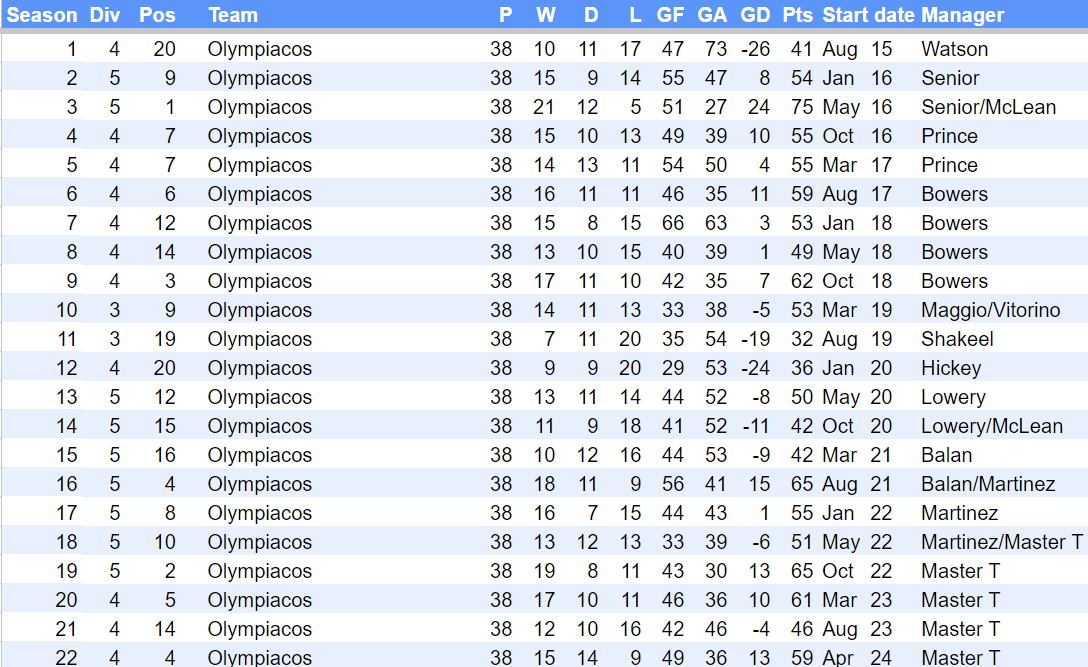Select the Pos column header
This screenshot has height=667, width=1088.
[x=157, y=15]
